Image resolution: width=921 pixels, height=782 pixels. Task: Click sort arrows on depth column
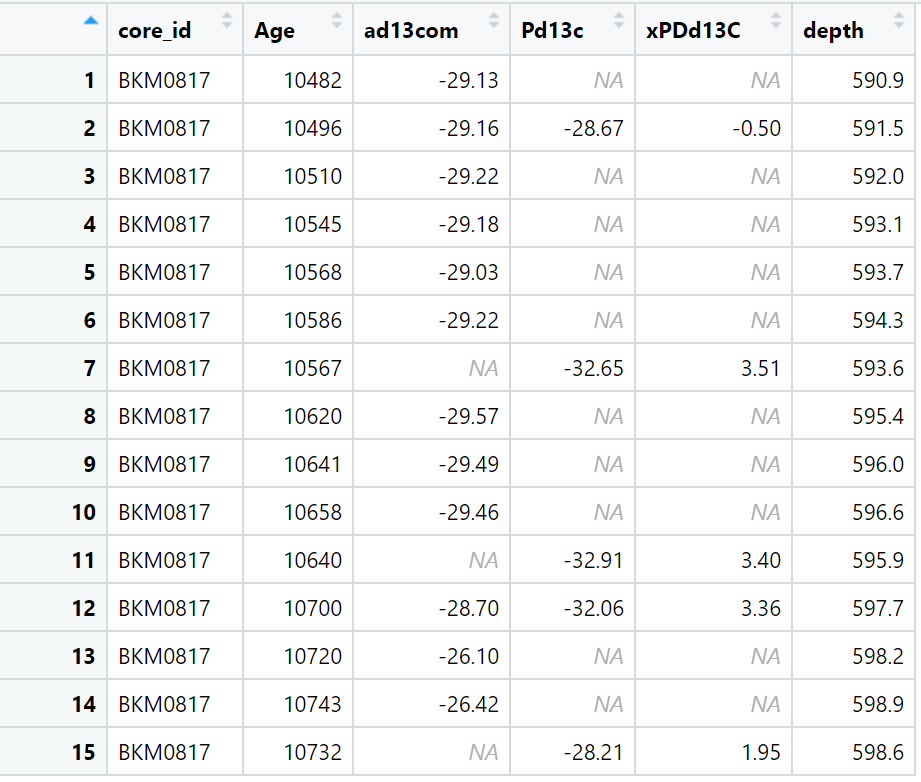[x=899, y=21]
